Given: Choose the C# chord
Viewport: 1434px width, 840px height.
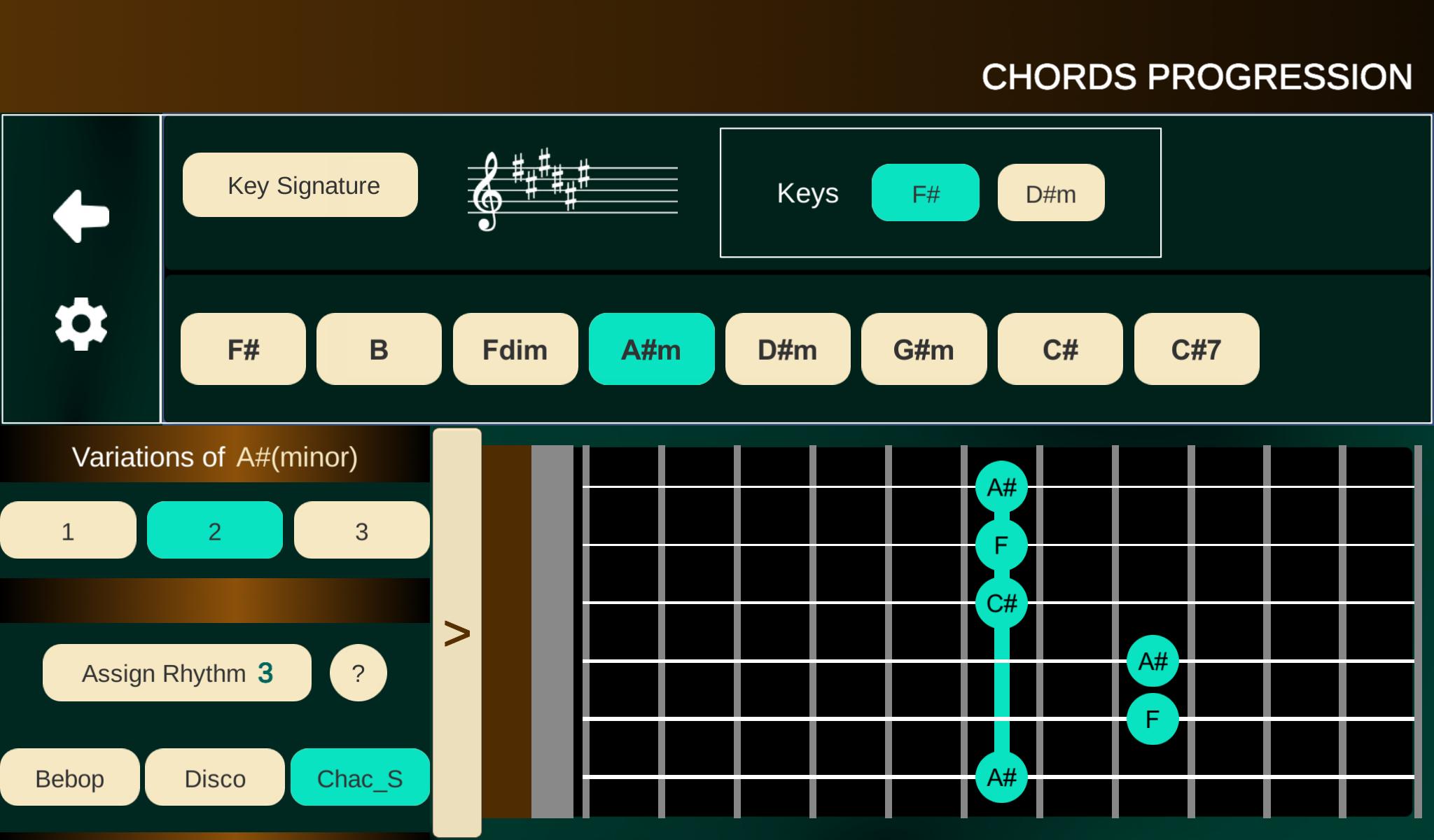Looking at the screenshot, I should (x=1060, y=349).
